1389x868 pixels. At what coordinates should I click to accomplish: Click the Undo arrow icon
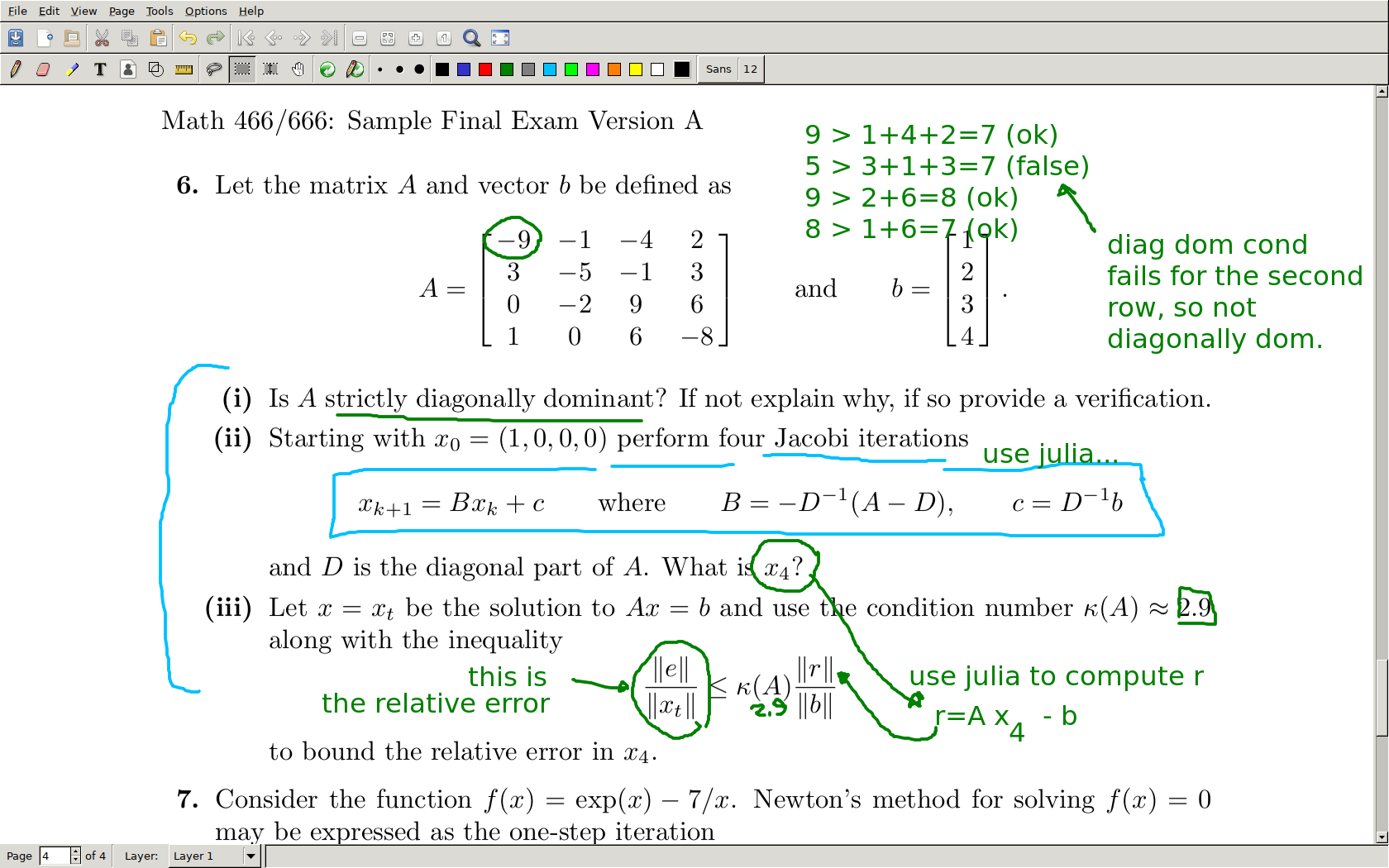(x=188, y=38)
